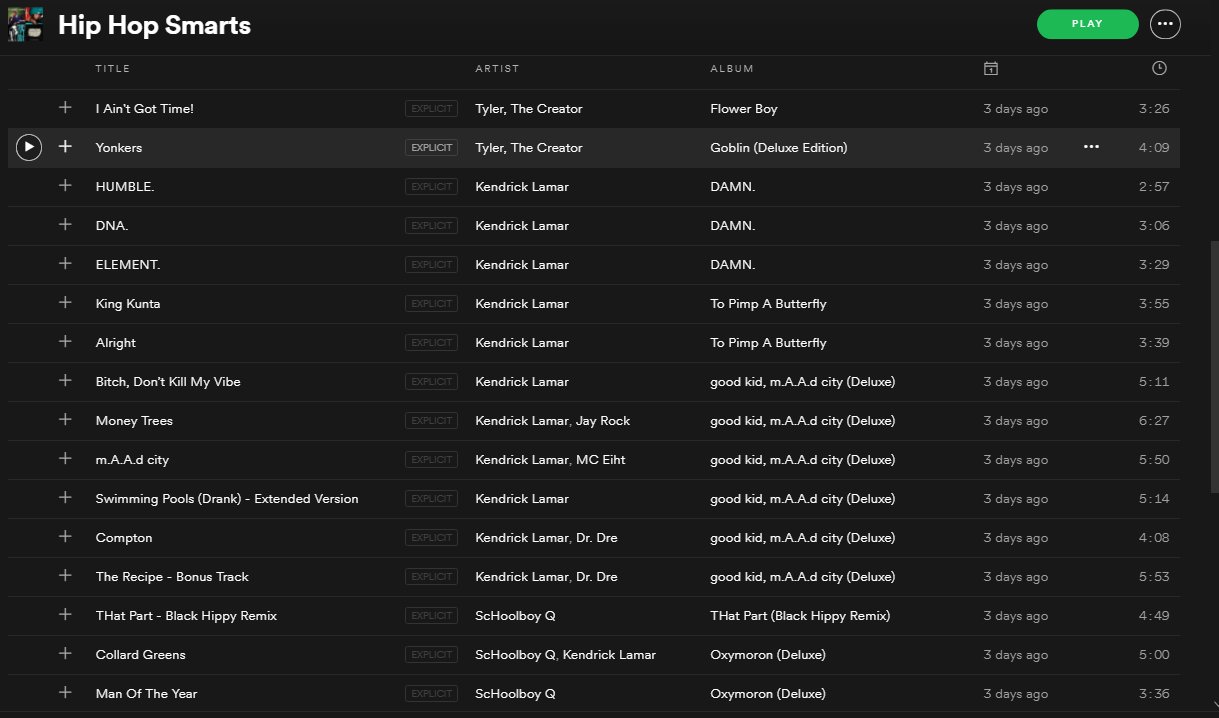The height and width of the screenshot is (718, 1219).
Task: Save m.A.A.d city track with plus
Action: (65, 458)
